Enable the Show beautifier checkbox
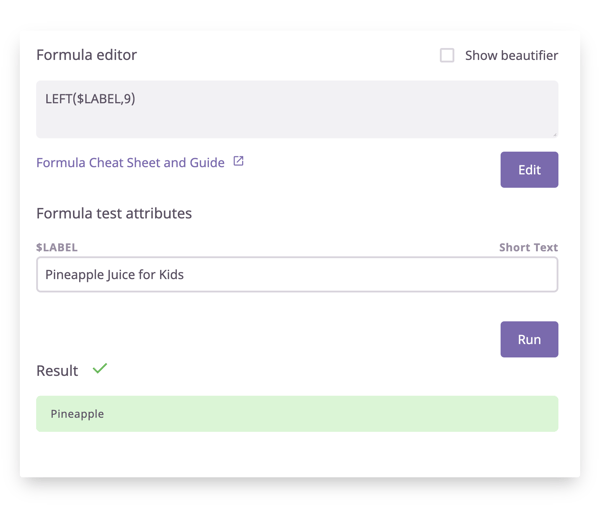The height and width of the screenshot is (508, 600). (x=447, y=55)
